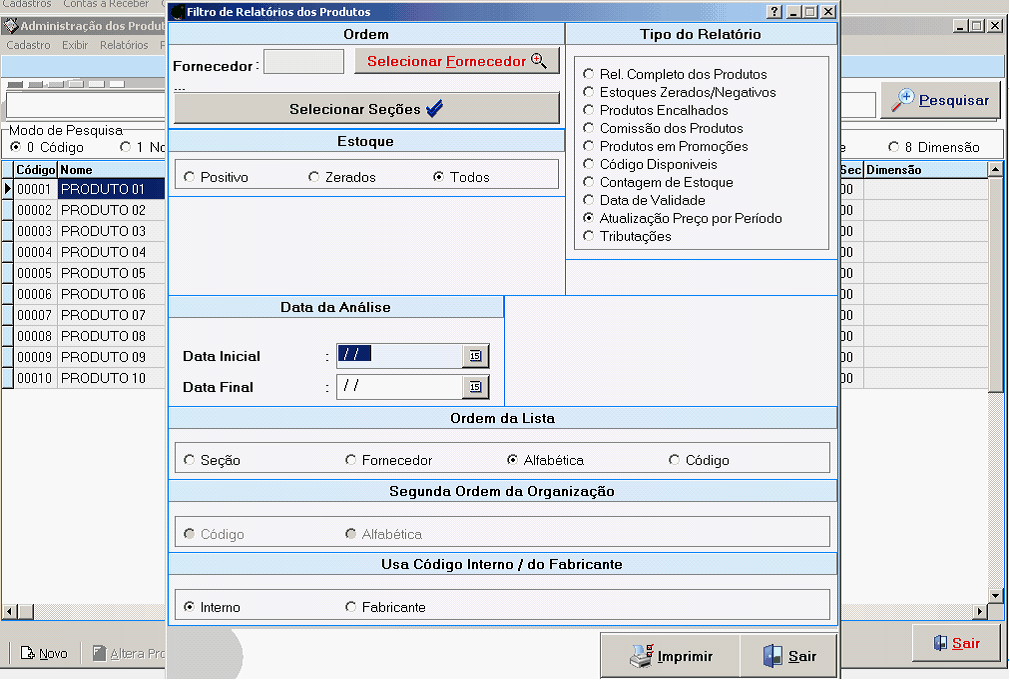Click the calendar icon beside Data Inicial
The height and width of the screenshot is (680, 1010).
tap(475, 356)
